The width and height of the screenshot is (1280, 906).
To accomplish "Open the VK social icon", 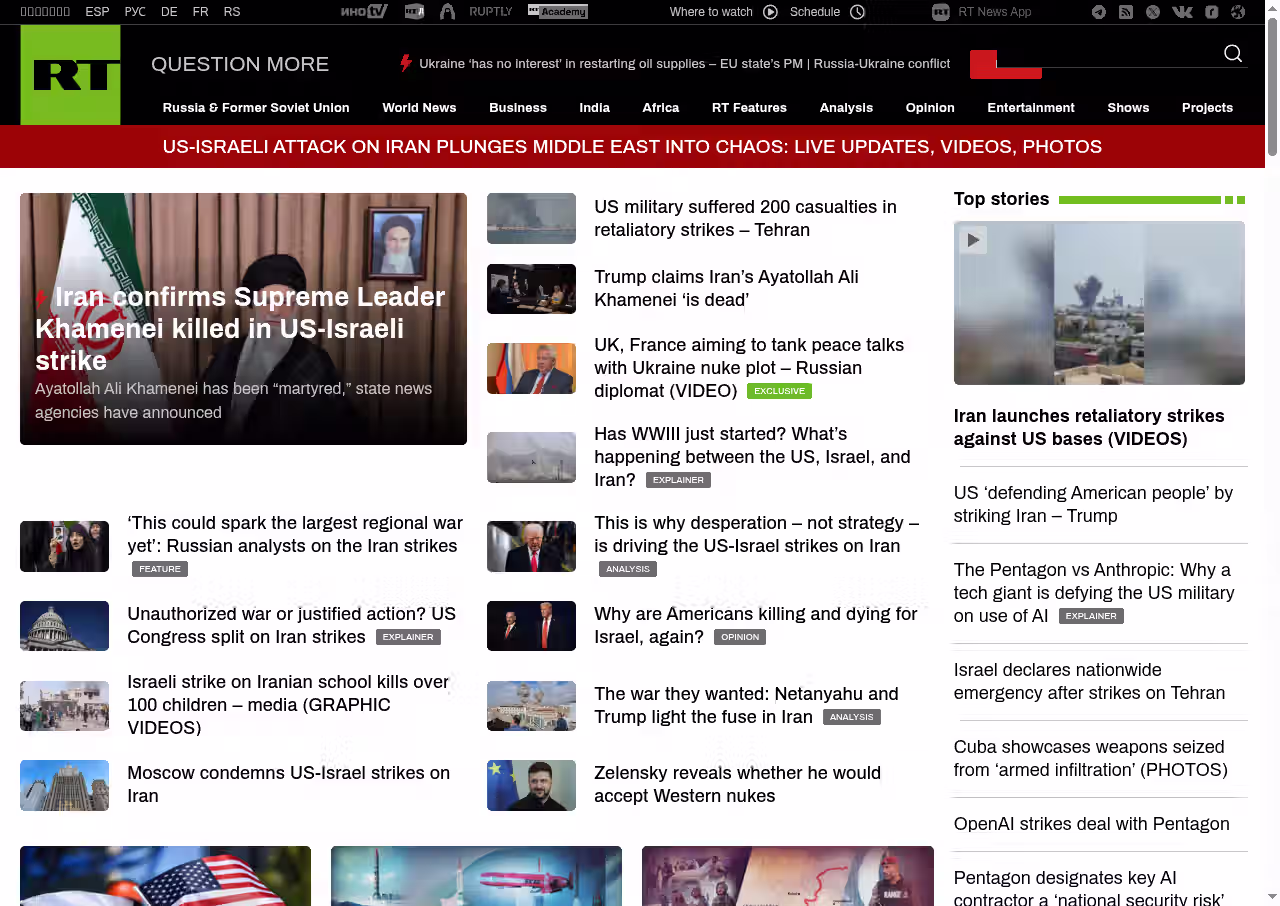I will [1182, 12].
